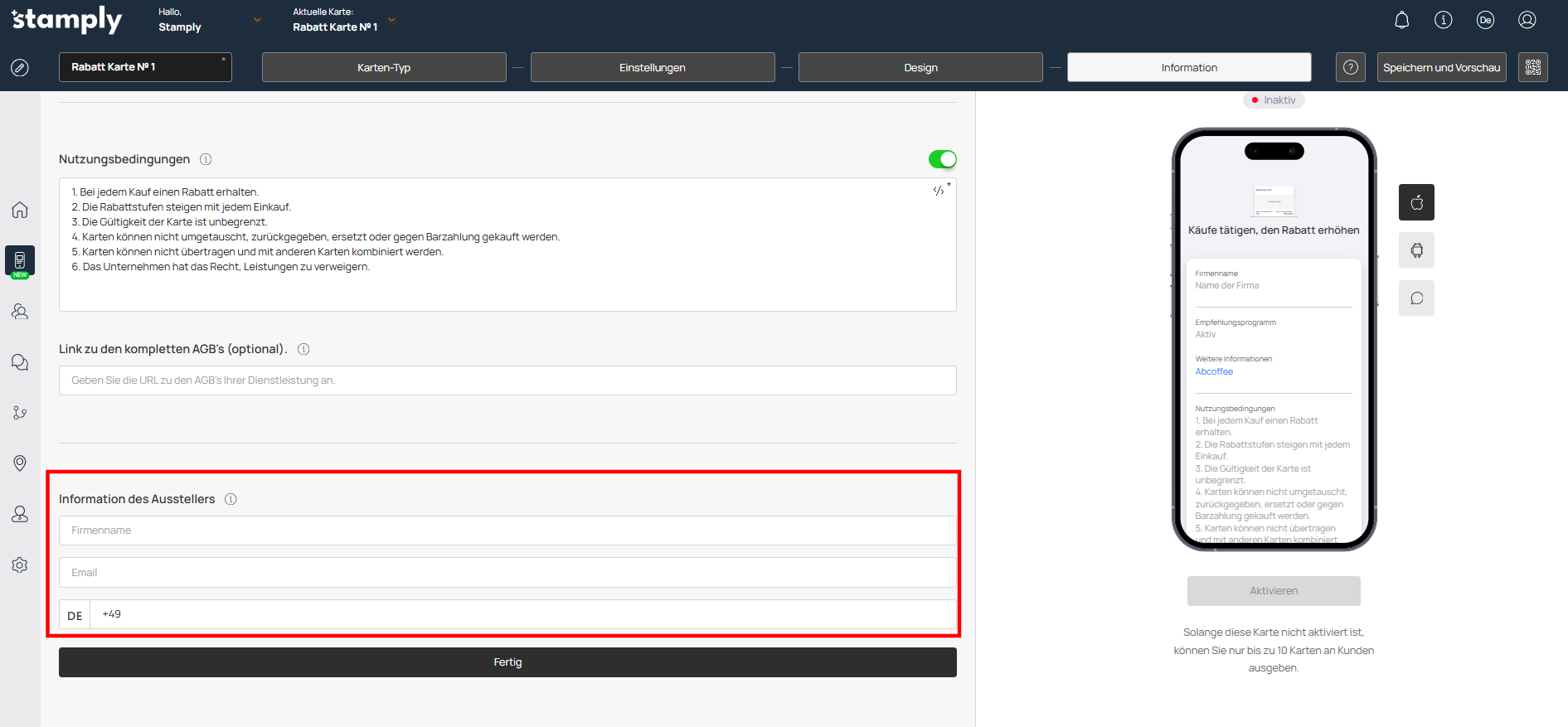Open the chat message preview icon
This screenshot has height=727, width=1568.
(x=1416, y=298)
